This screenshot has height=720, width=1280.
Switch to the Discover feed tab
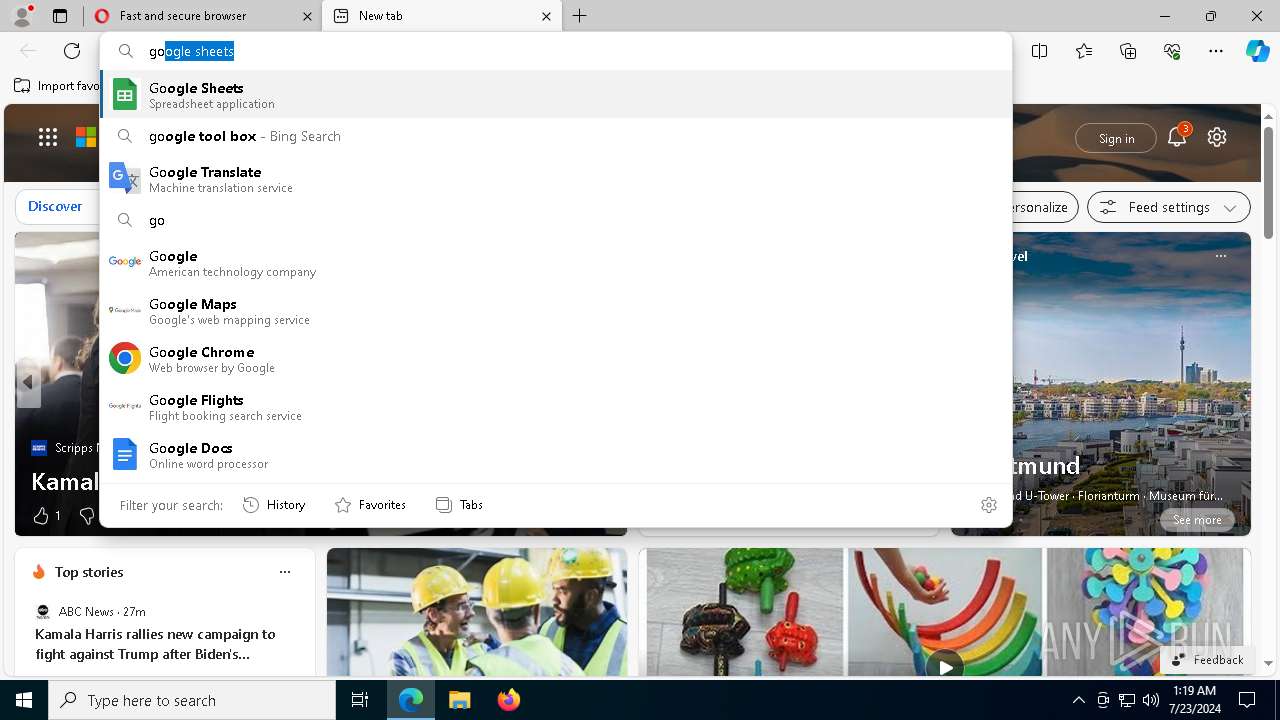click(x=55, y=207)
